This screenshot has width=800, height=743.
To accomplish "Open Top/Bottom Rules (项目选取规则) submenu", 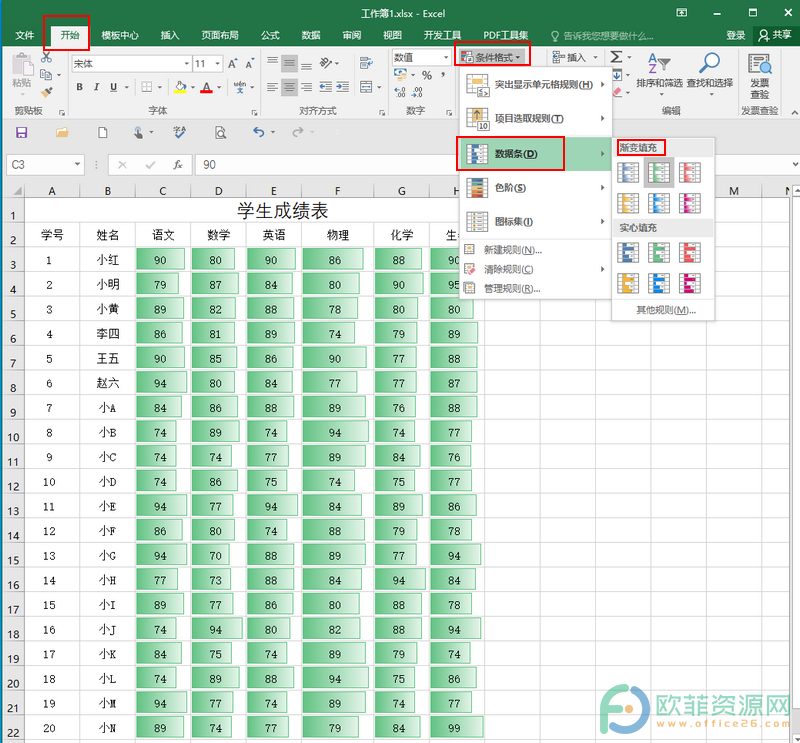I will point(535,119).
